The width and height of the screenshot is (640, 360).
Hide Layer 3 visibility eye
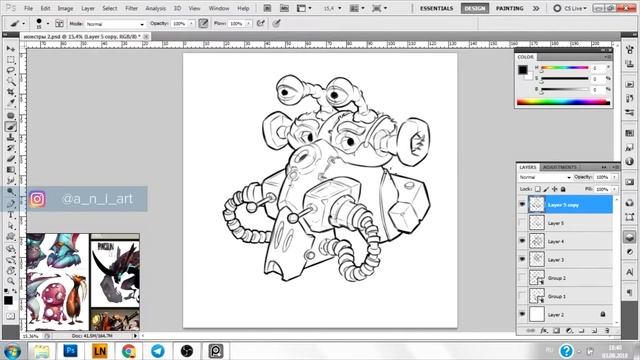click(x=522, y=259)
